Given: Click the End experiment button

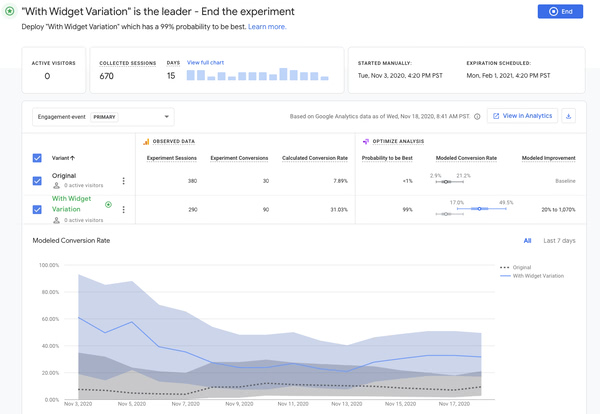Looking at the screenshot, I should click(560, 11).
